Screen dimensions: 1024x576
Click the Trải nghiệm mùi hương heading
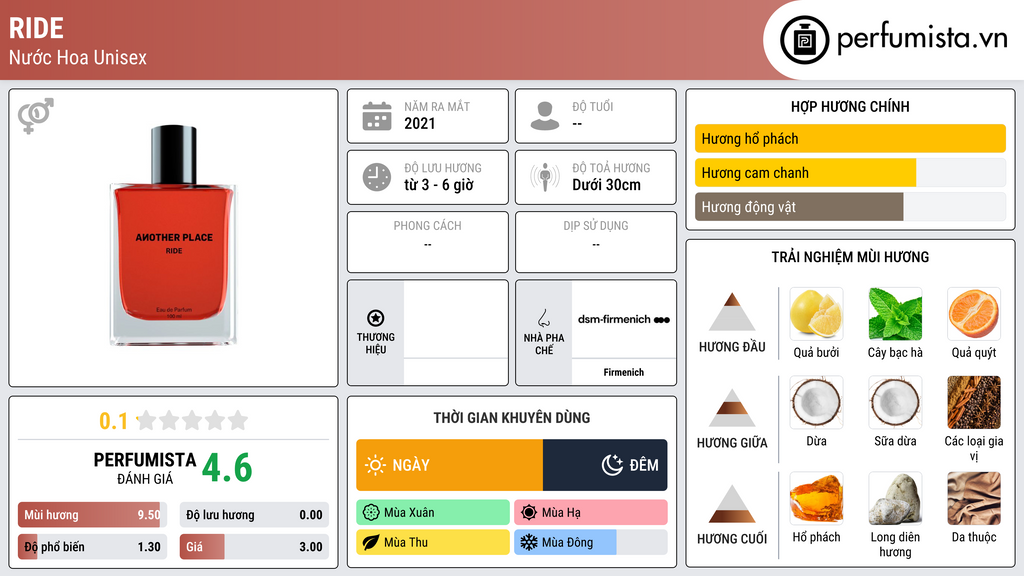850,257
